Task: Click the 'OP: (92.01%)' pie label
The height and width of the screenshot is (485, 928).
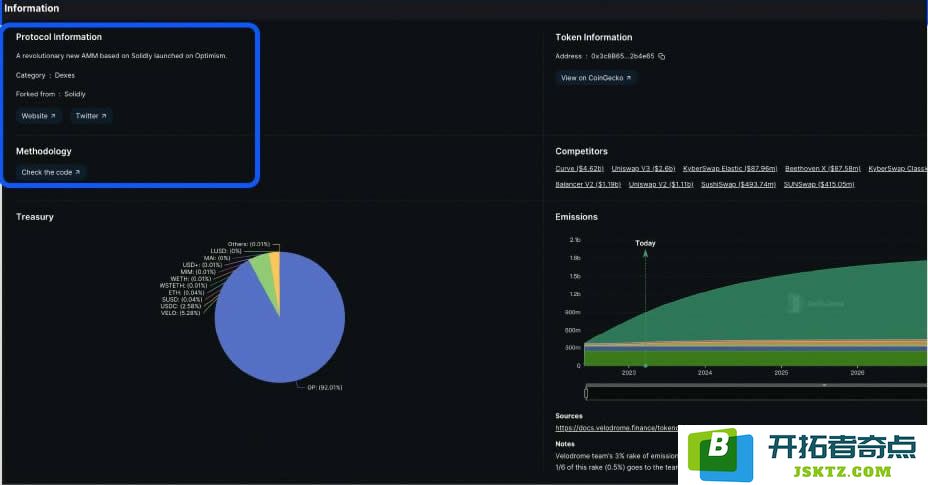Action: click(325, 387)
